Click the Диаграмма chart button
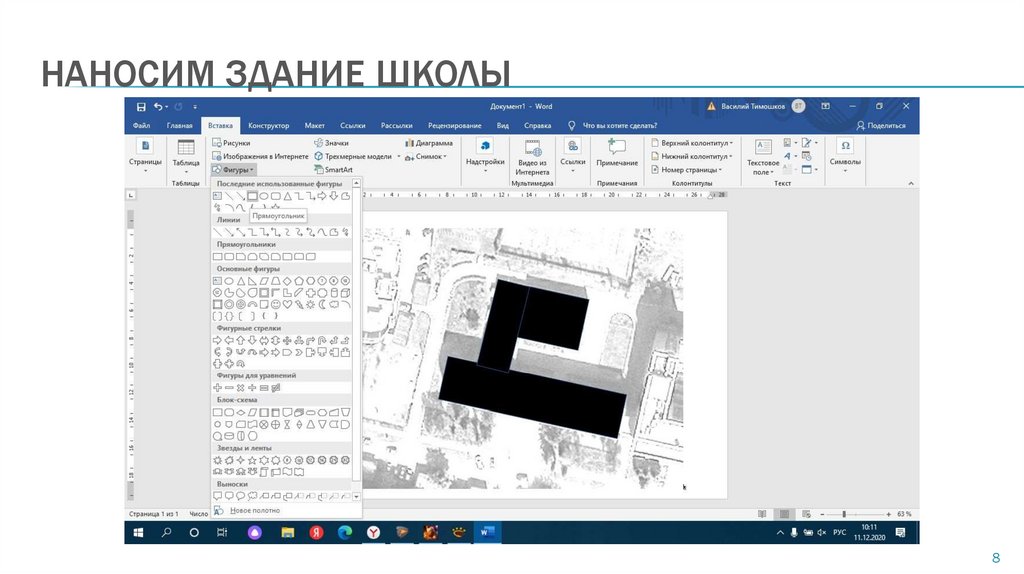 tap(428, 143)
